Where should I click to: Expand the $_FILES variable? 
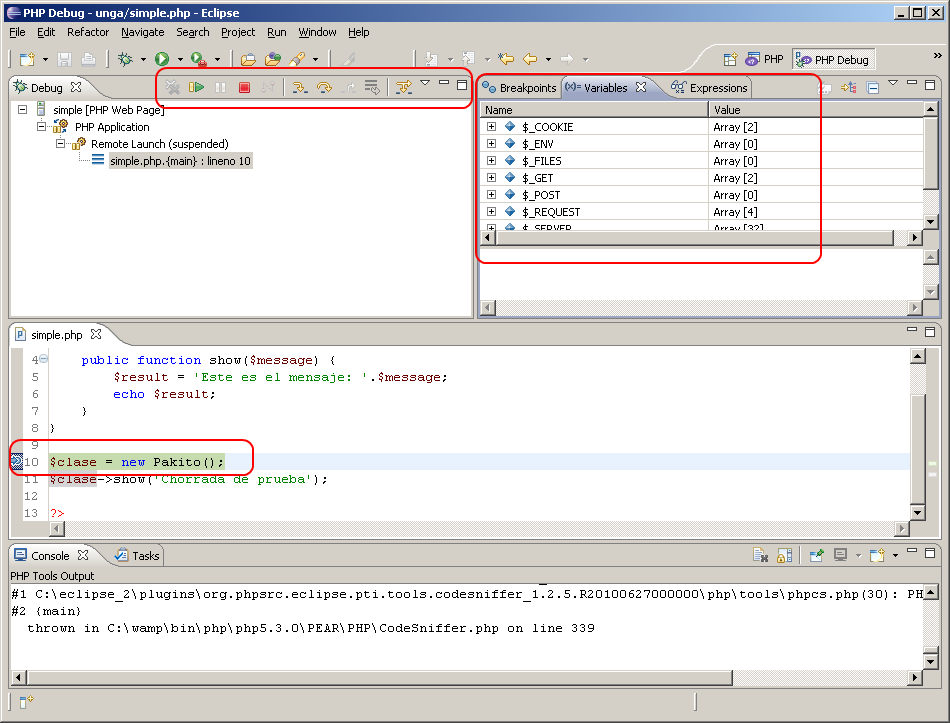(x=491, y=161)
